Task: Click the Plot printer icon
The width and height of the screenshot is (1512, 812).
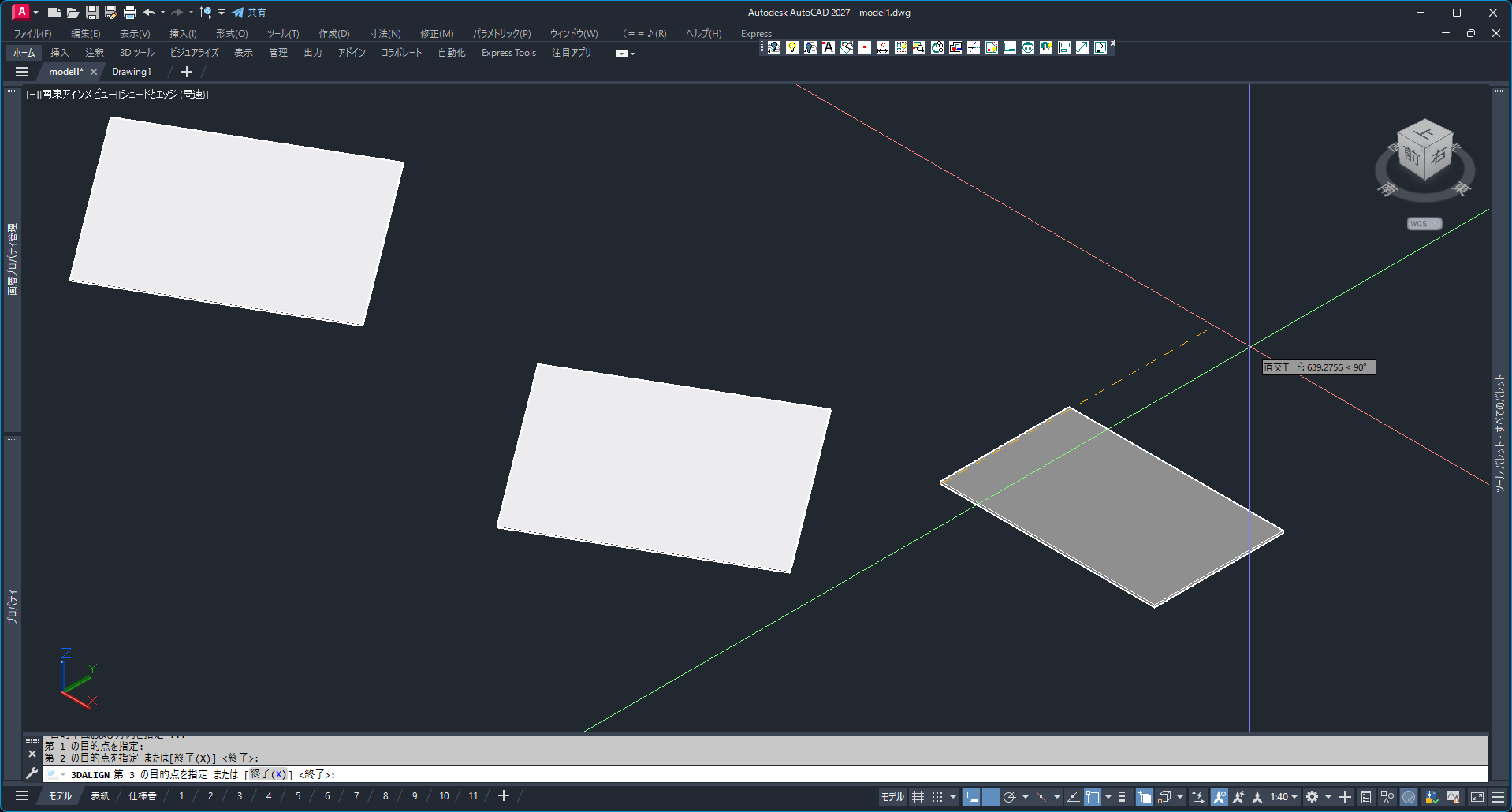Action: [x=130, y=13]
